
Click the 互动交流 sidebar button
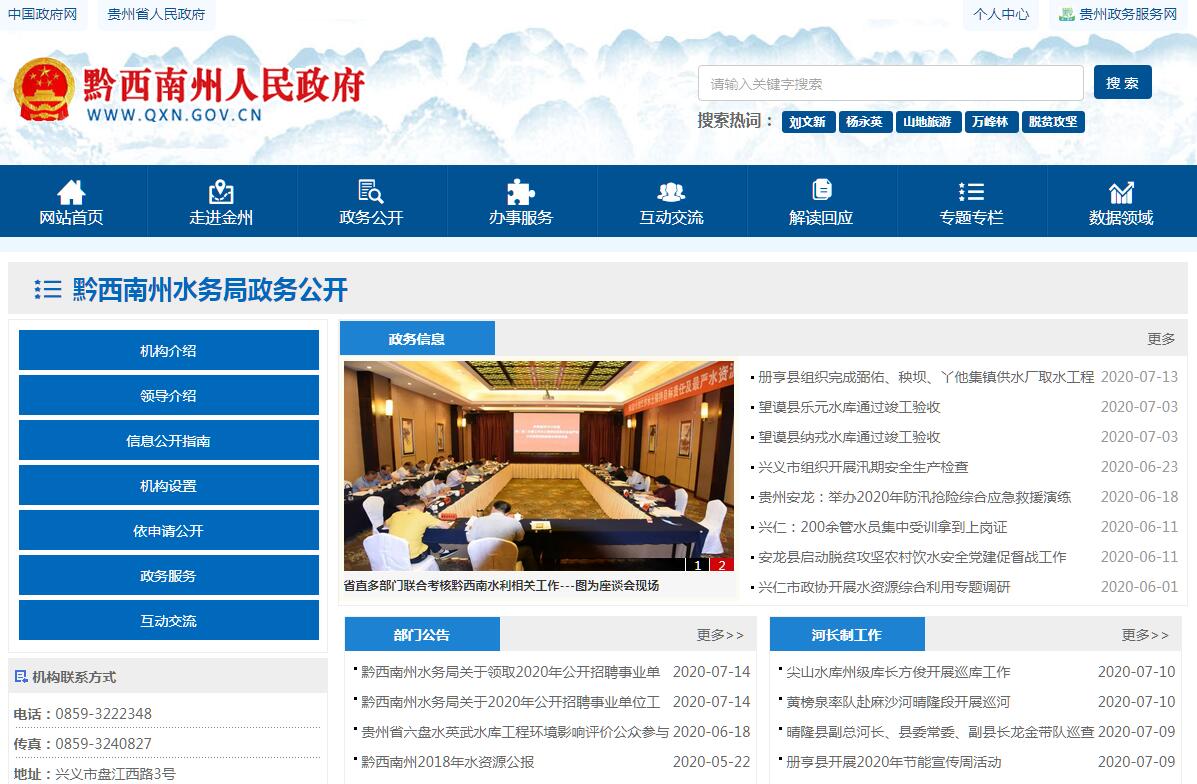(169, 621)
